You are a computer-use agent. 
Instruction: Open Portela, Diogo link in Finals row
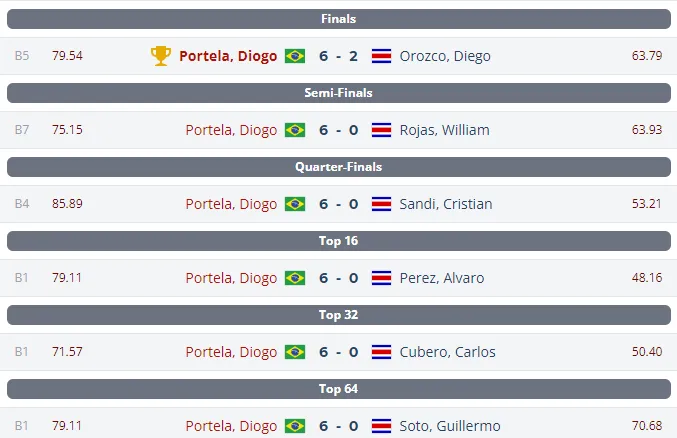[x=228, y=56]
